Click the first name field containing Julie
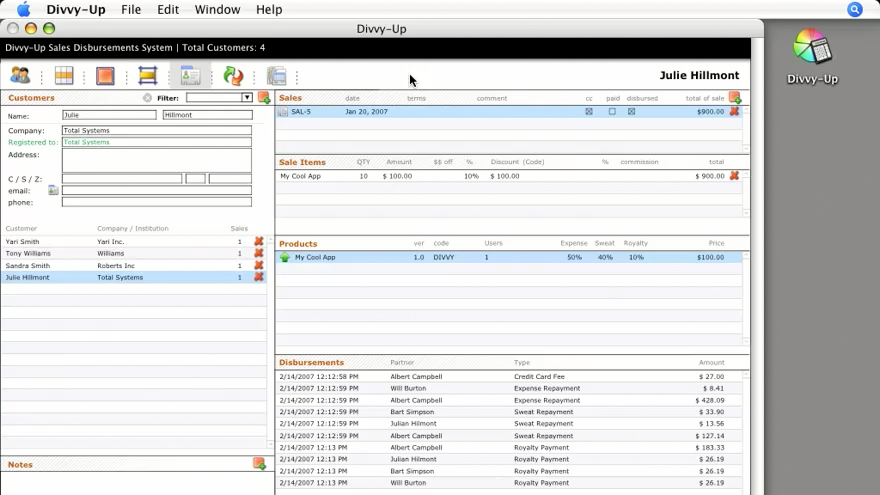 click(109, 114)
